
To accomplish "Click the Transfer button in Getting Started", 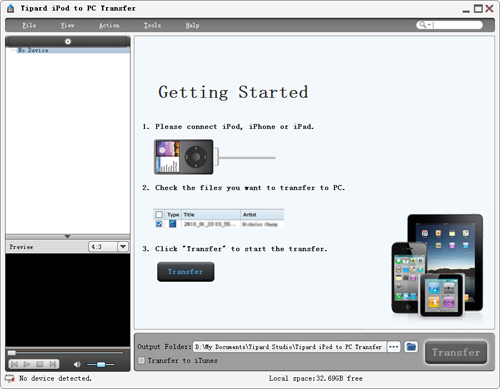I will 186,272.
